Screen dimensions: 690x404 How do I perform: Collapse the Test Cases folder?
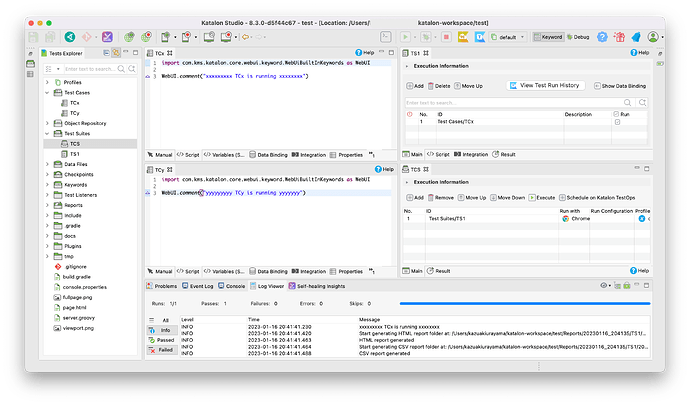coord(47,92)
